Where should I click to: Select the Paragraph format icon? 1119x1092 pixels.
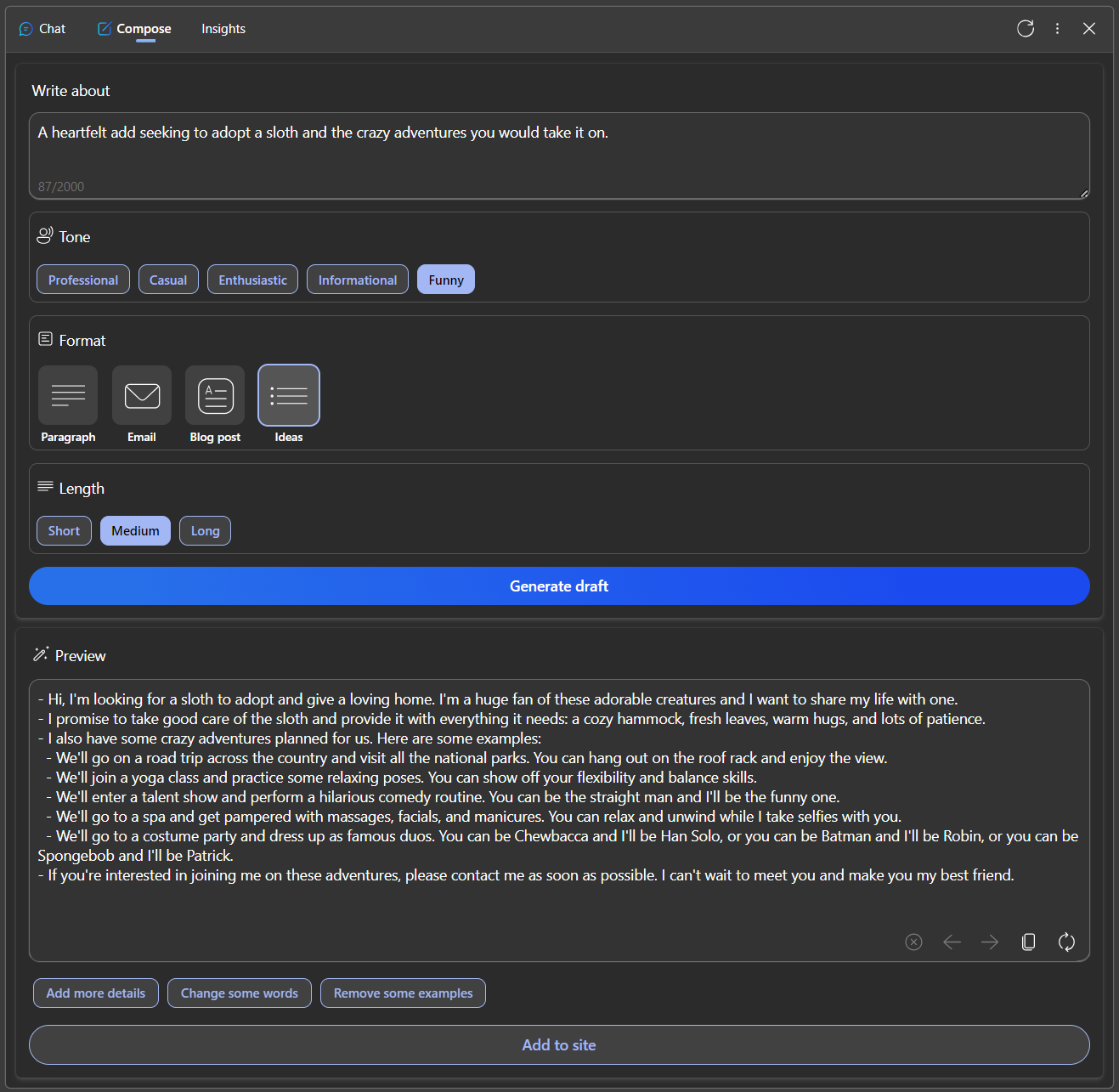click(68, 395)
